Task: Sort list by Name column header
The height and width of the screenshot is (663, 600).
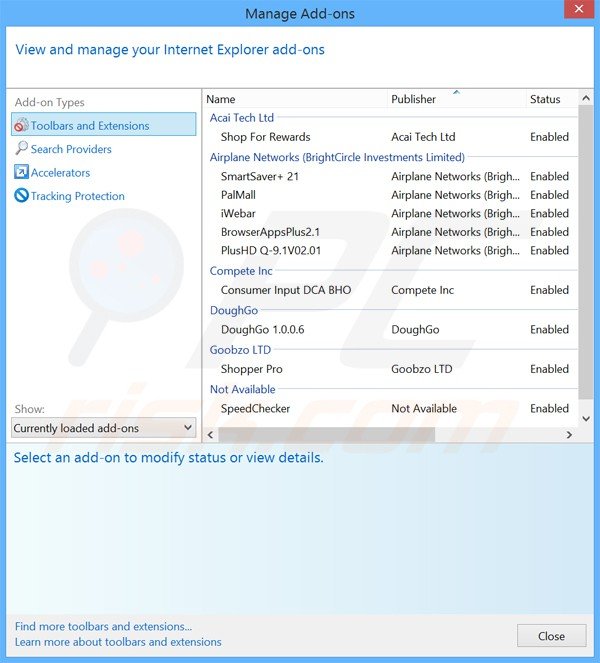Action: 295,99
